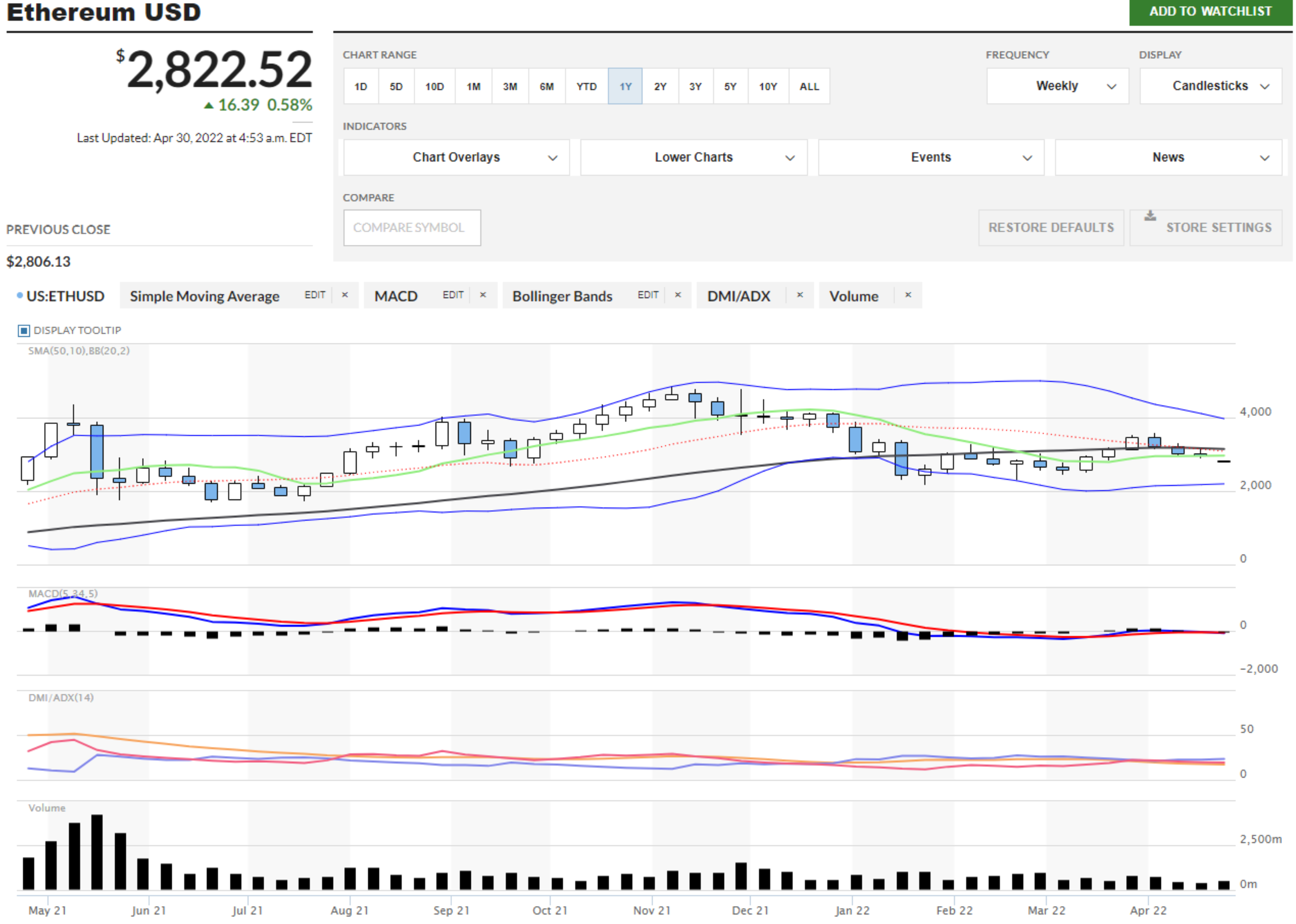Select the 1M chart range
This screenshot has width=1296, height=924.
[474, 87]
